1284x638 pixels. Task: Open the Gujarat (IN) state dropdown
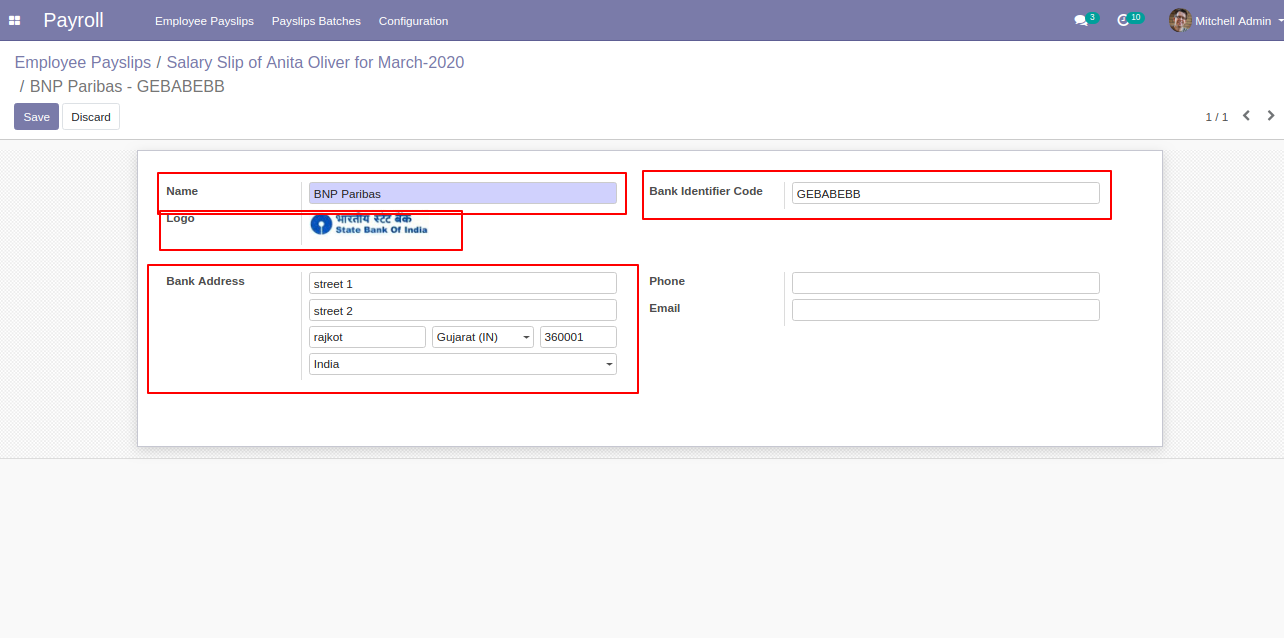(483, 337)
